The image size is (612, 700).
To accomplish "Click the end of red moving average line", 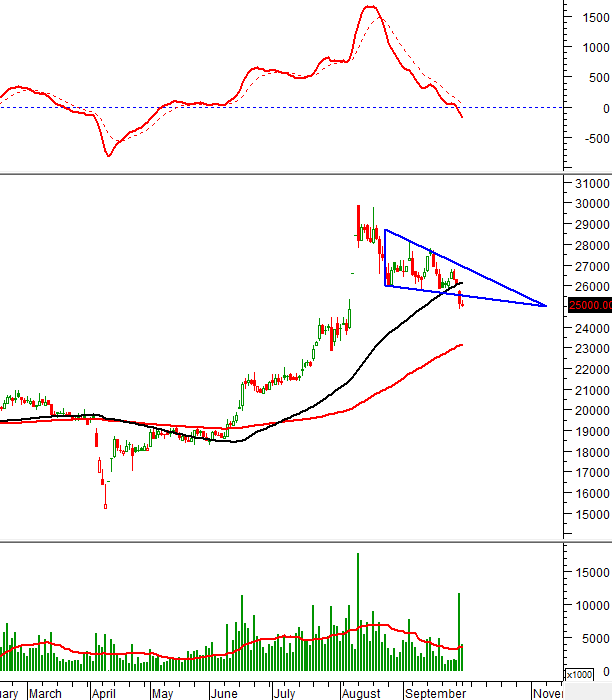I will tap(462, 345).
